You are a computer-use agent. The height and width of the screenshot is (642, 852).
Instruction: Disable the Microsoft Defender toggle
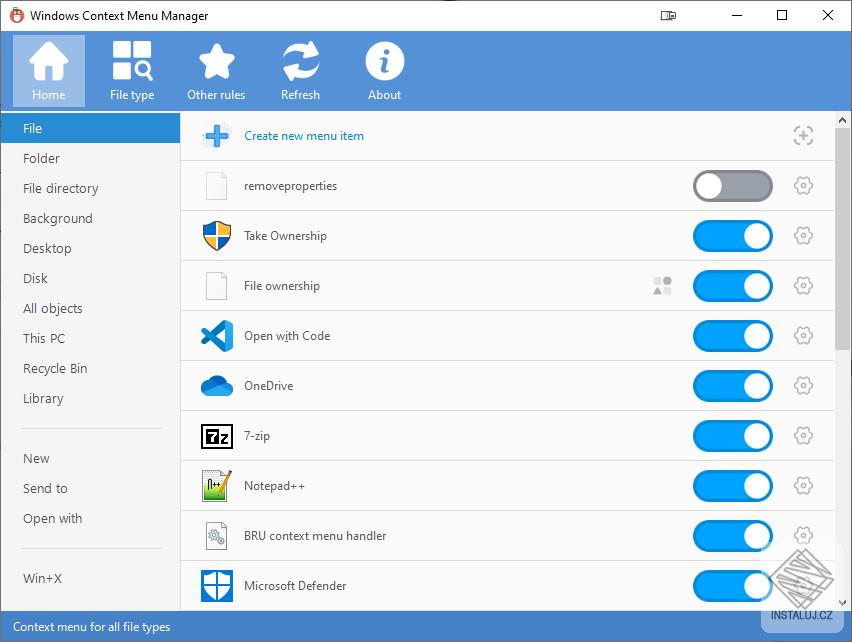point(732,586)
